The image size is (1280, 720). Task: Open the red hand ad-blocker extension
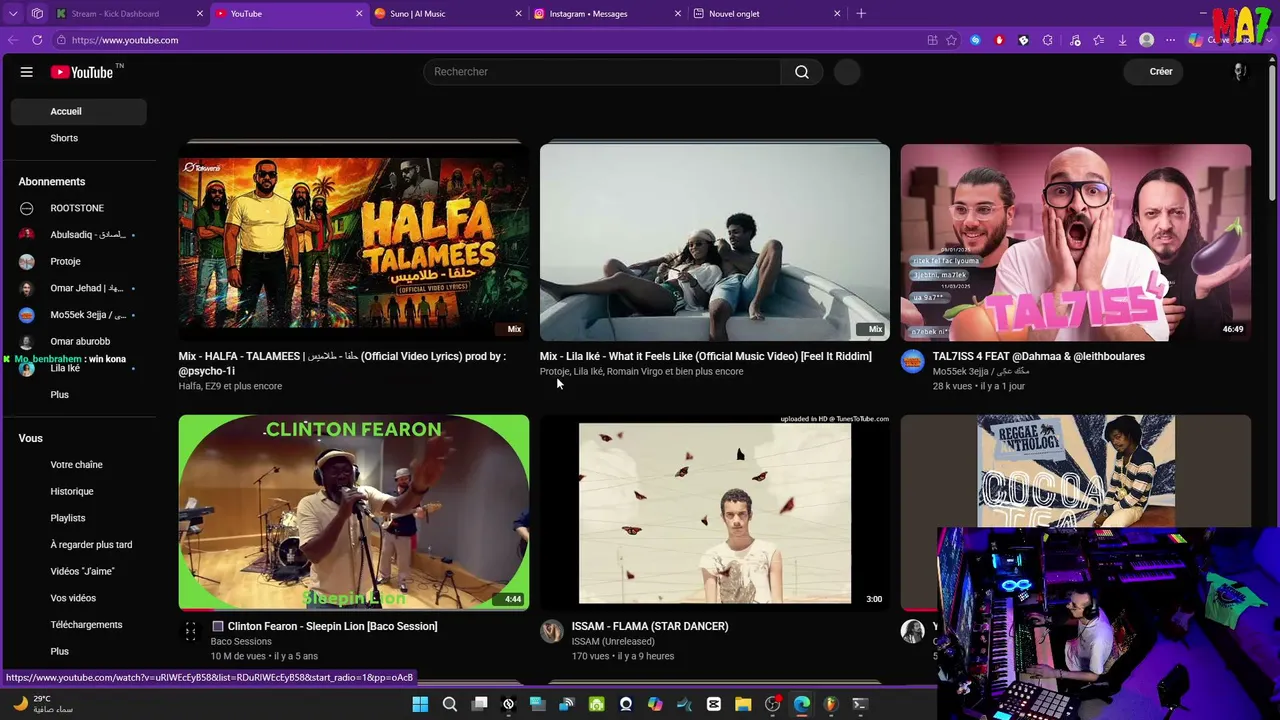point(999,40)
